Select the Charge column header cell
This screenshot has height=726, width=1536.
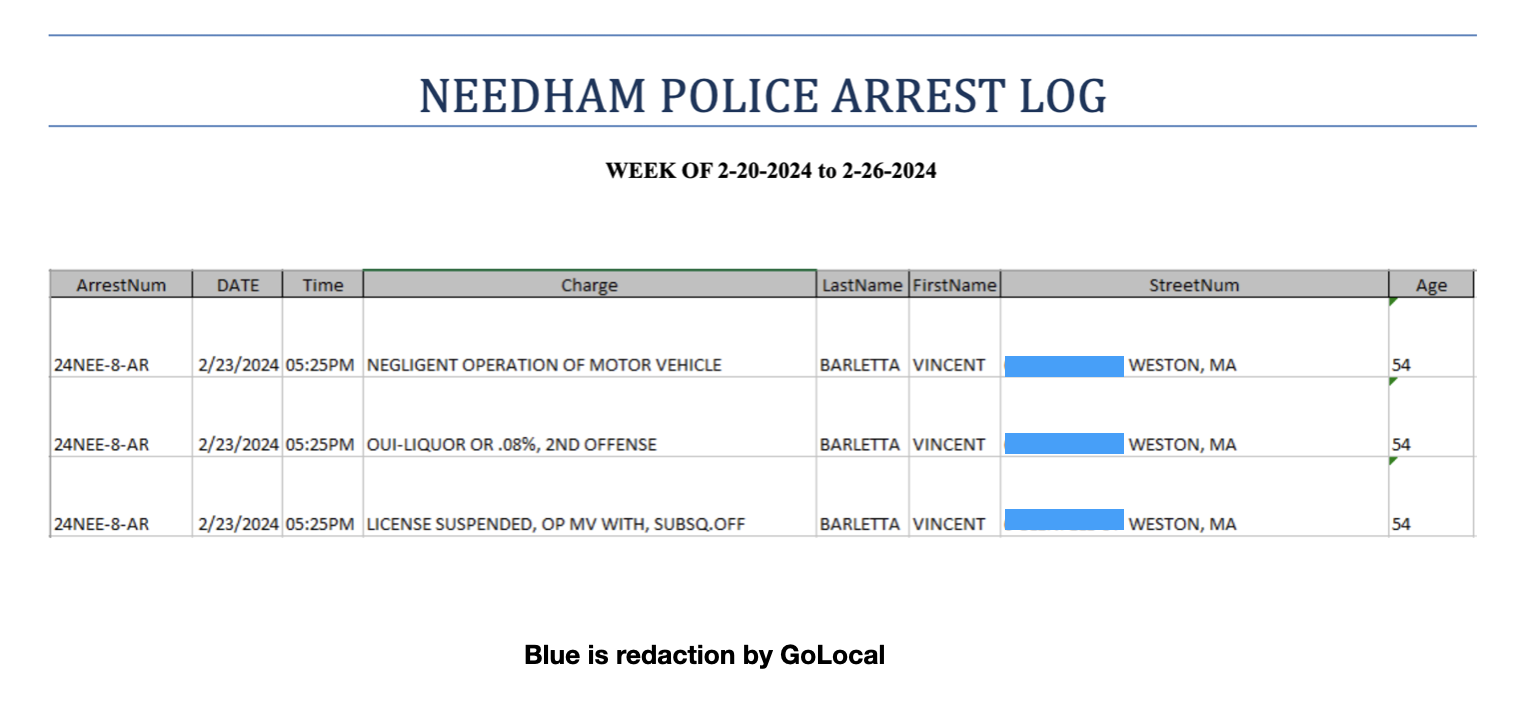[x=589, y=285]
